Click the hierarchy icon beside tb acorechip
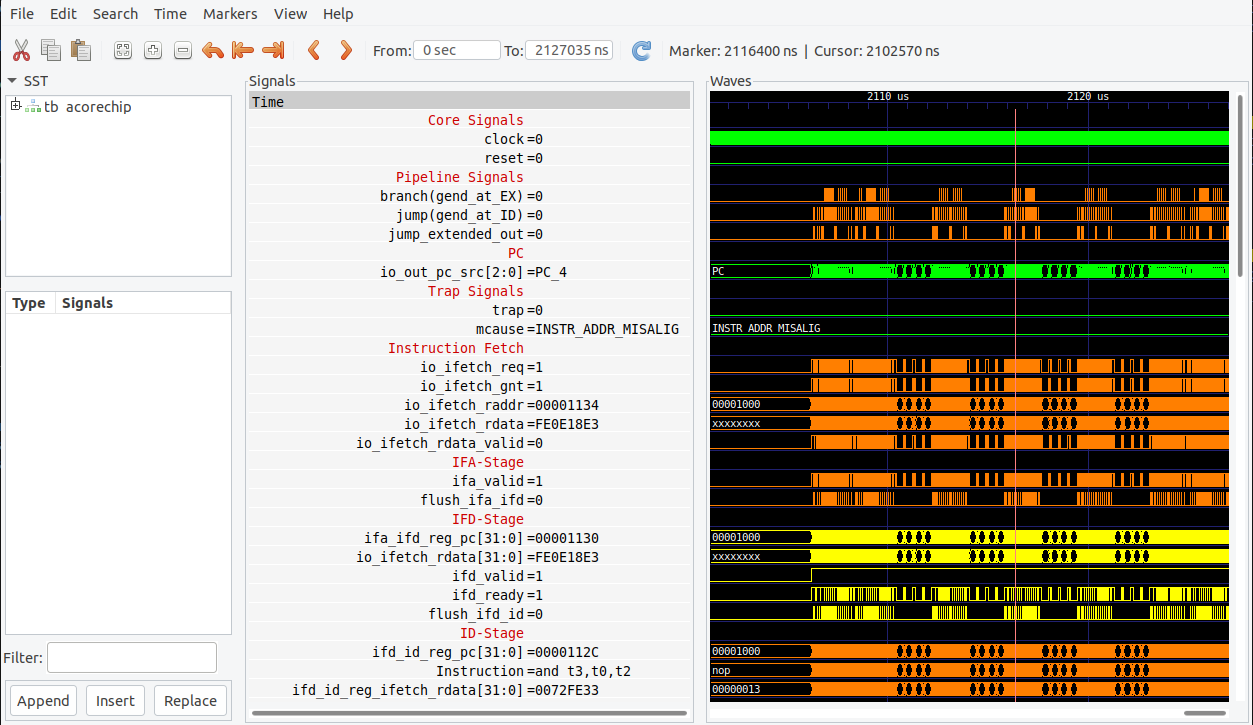The width and height of the screenshot is (1253, 725). (x=33, y=107)
